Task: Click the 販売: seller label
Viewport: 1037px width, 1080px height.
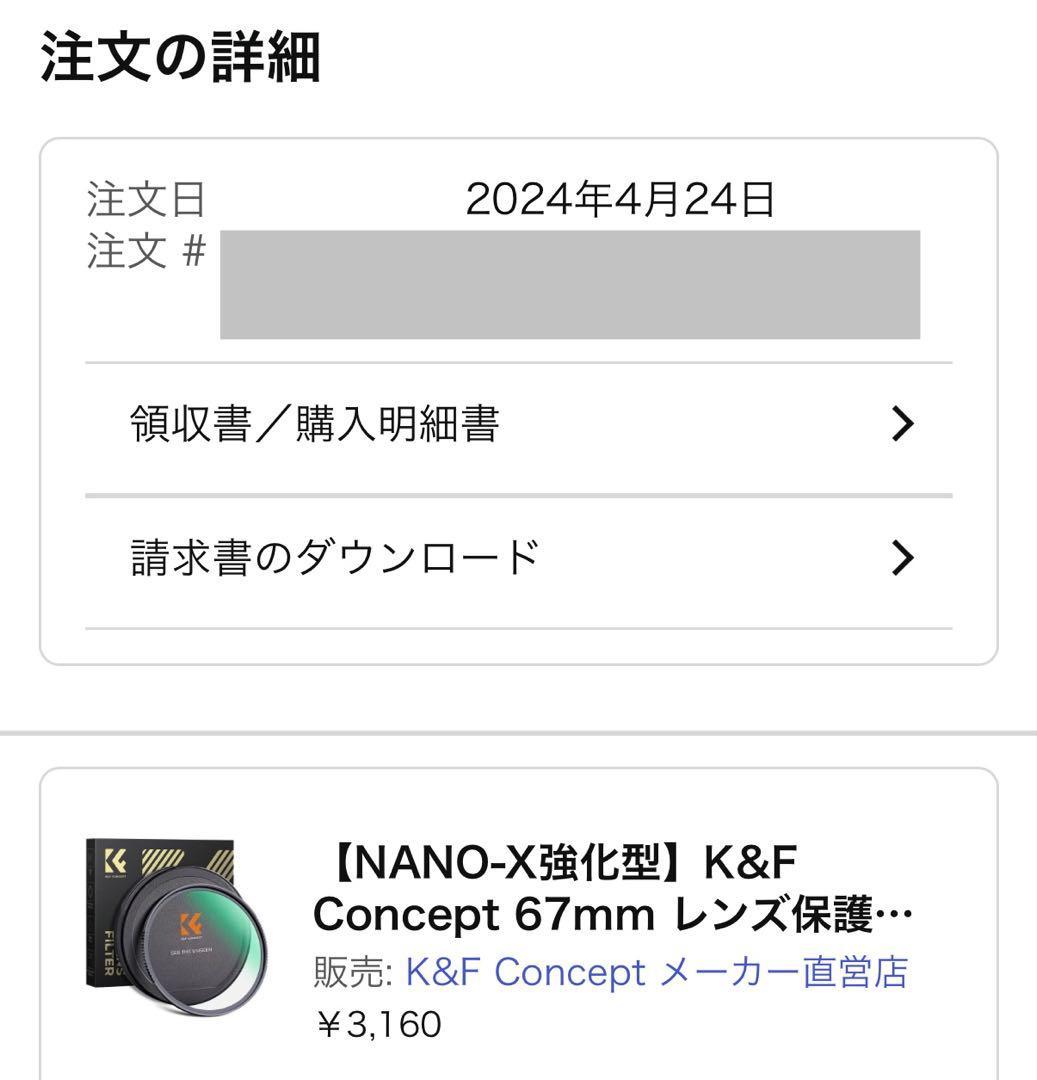Action: [353, 972]
